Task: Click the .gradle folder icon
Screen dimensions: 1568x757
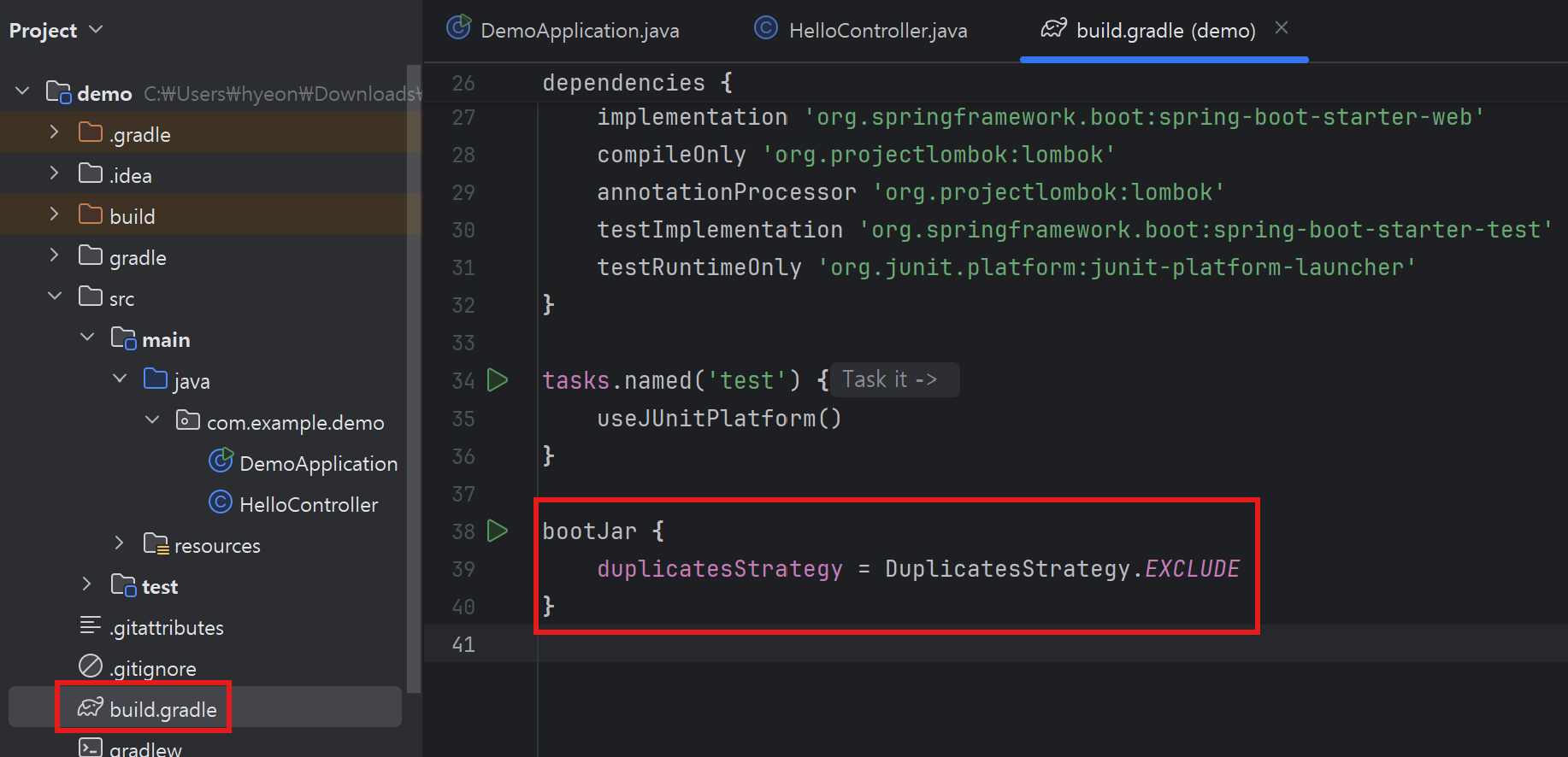Action: (x=91, y=133)
